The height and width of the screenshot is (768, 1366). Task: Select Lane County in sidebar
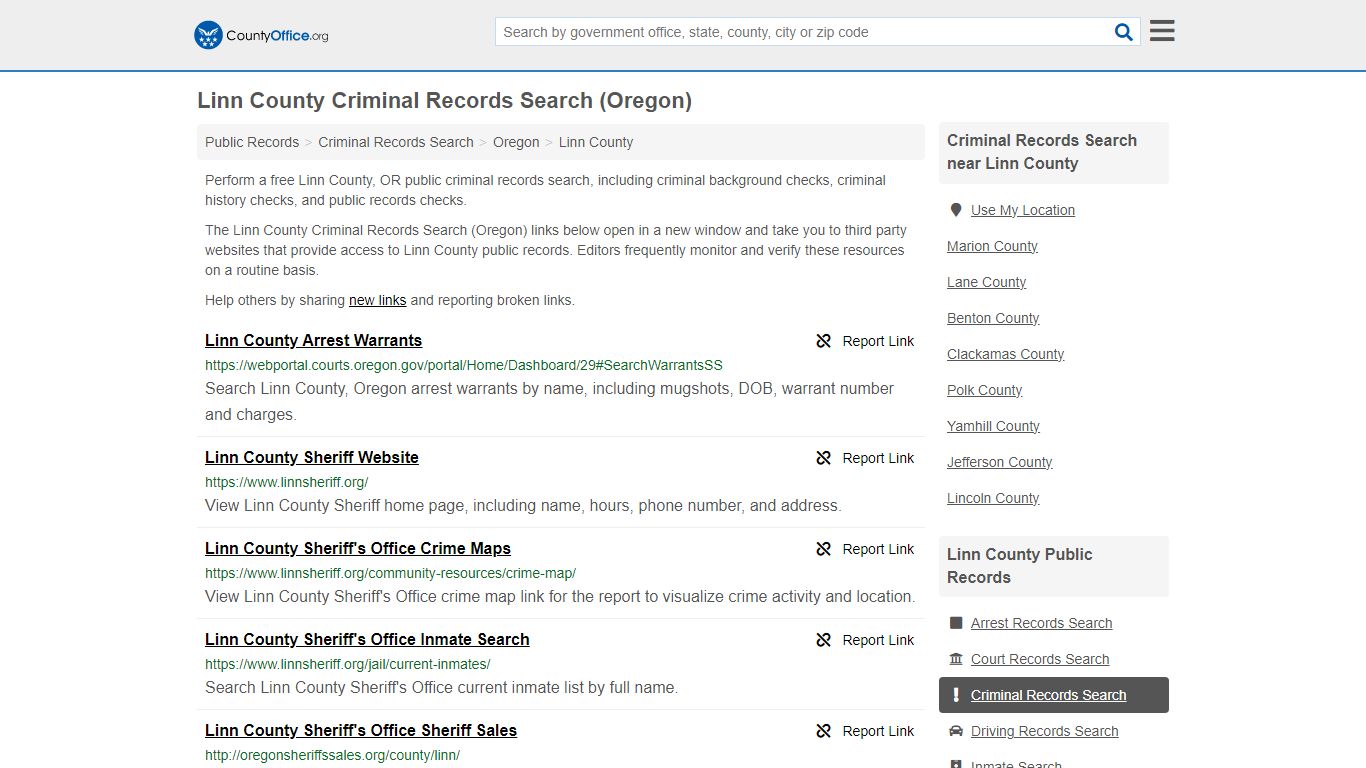coord(986,282)
